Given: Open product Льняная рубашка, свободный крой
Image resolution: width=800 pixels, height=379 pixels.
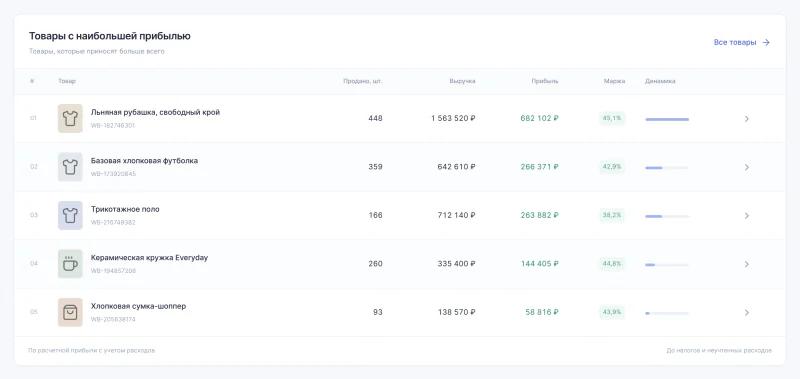Looking at the screenshot, I should [x=155, y=112].
